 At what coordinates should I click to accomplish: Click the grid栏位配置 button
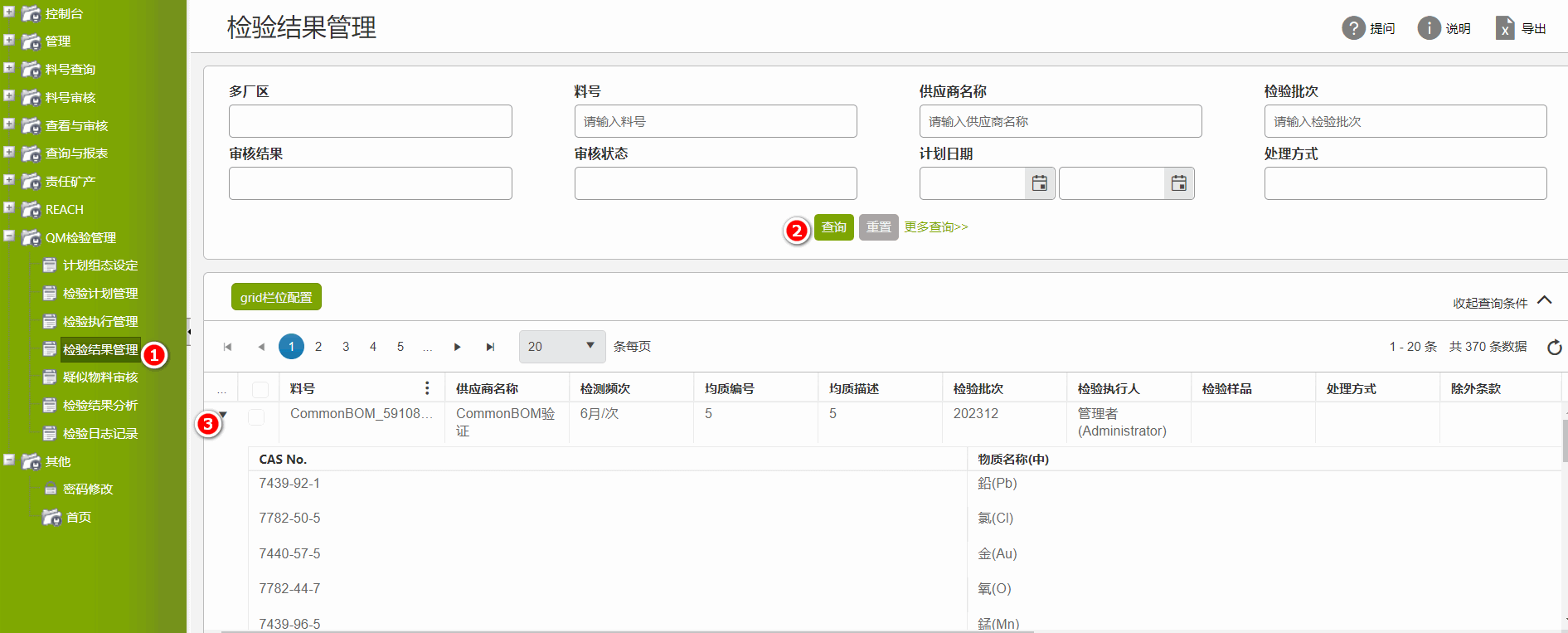point(276,297)
